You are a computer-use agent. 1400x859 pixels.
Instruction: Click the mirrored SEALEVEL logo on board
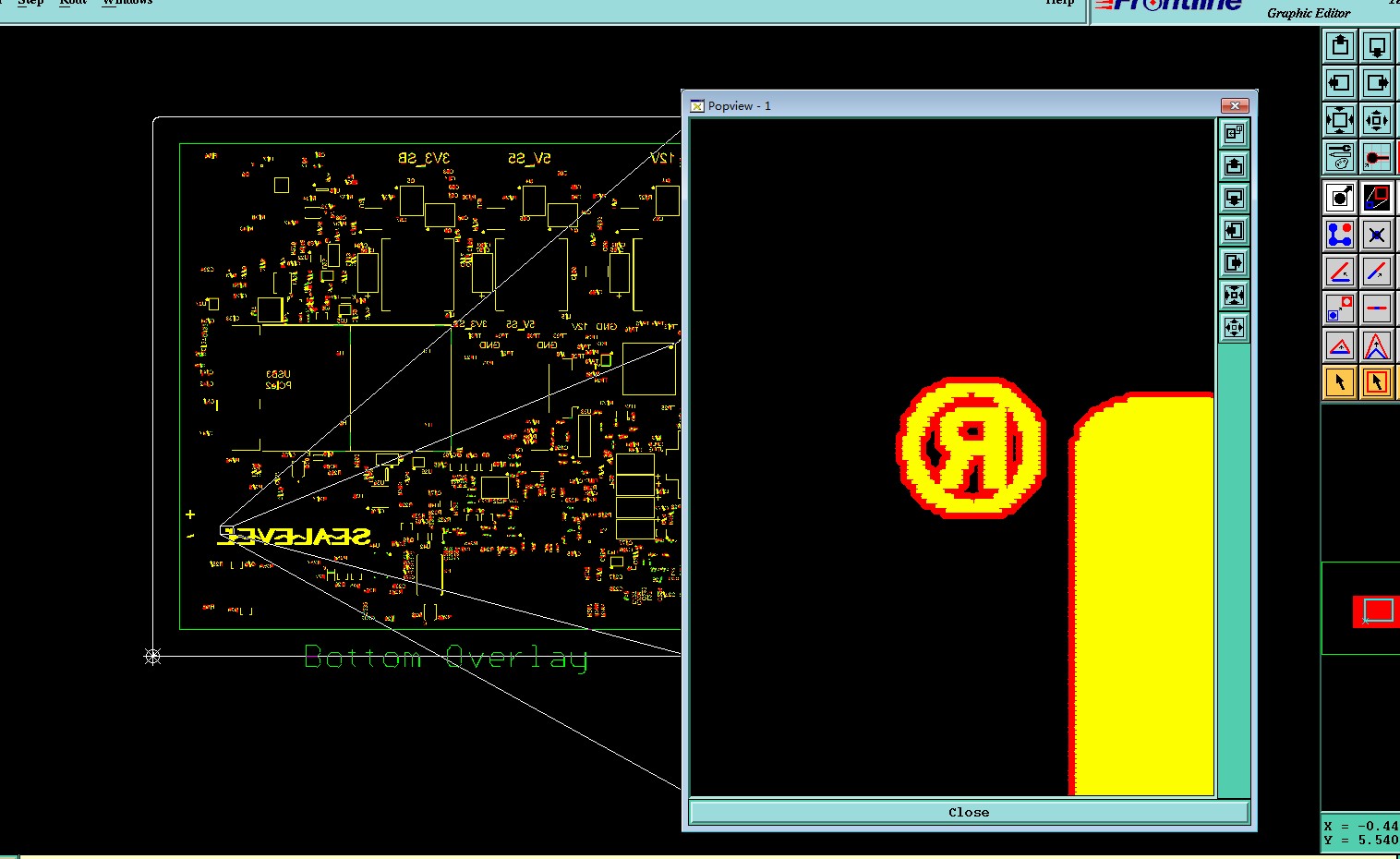pyautogui.click(x=294, y=537)
